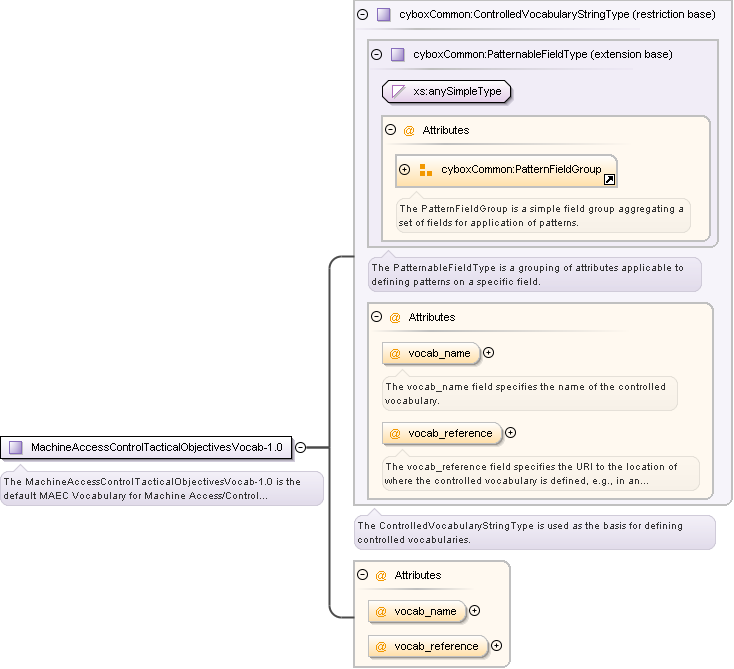734x669 pixels.
Task: Click the vocab_reference field description note
Action: click(540, 473)
